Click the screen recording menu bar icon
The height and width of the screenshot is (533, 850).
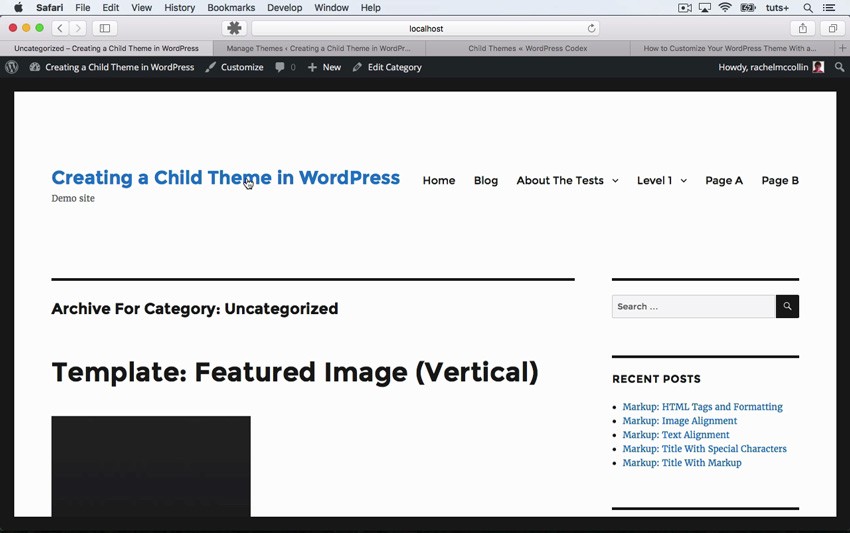(685, 8)
